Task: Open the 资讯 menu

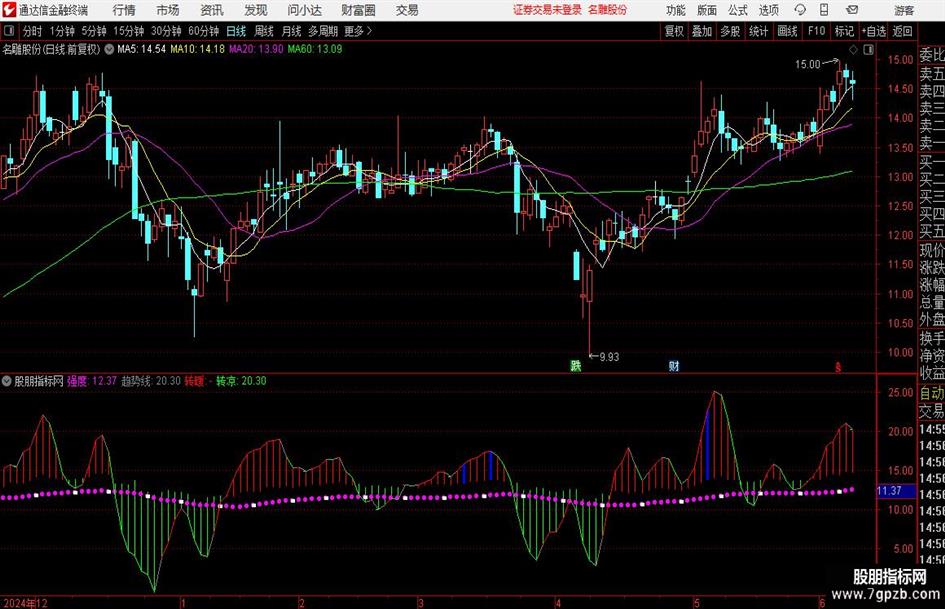Action: (x=212, y=10)
